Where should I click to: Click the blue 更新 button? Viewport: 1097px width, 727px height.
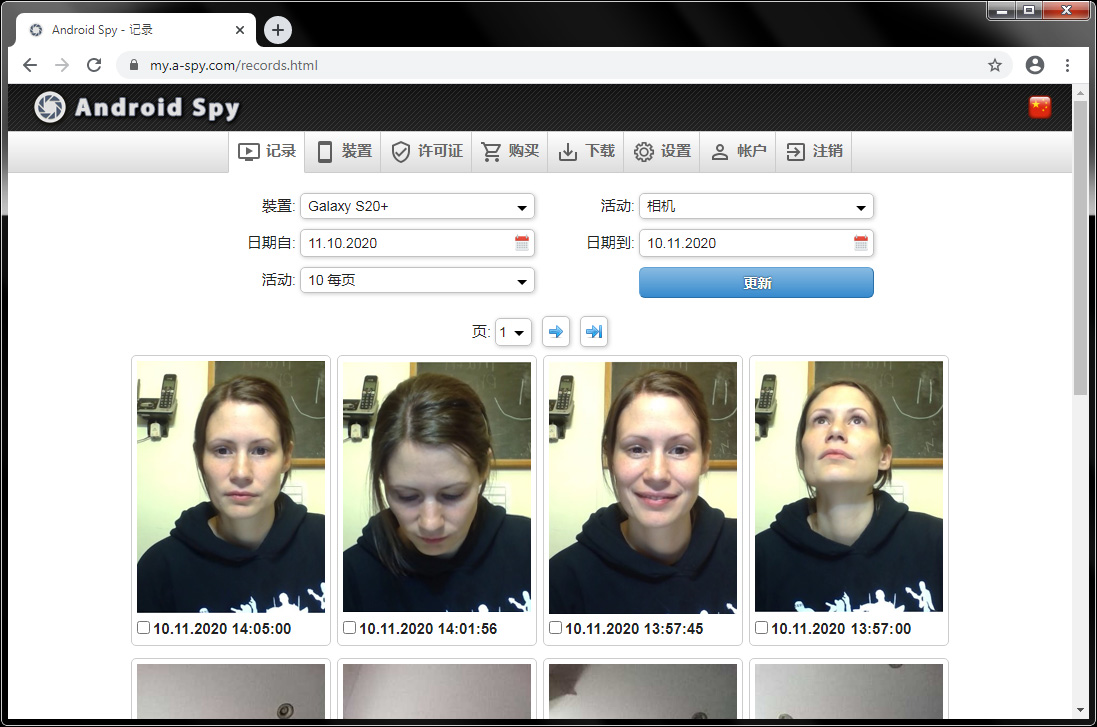point(756,283)
